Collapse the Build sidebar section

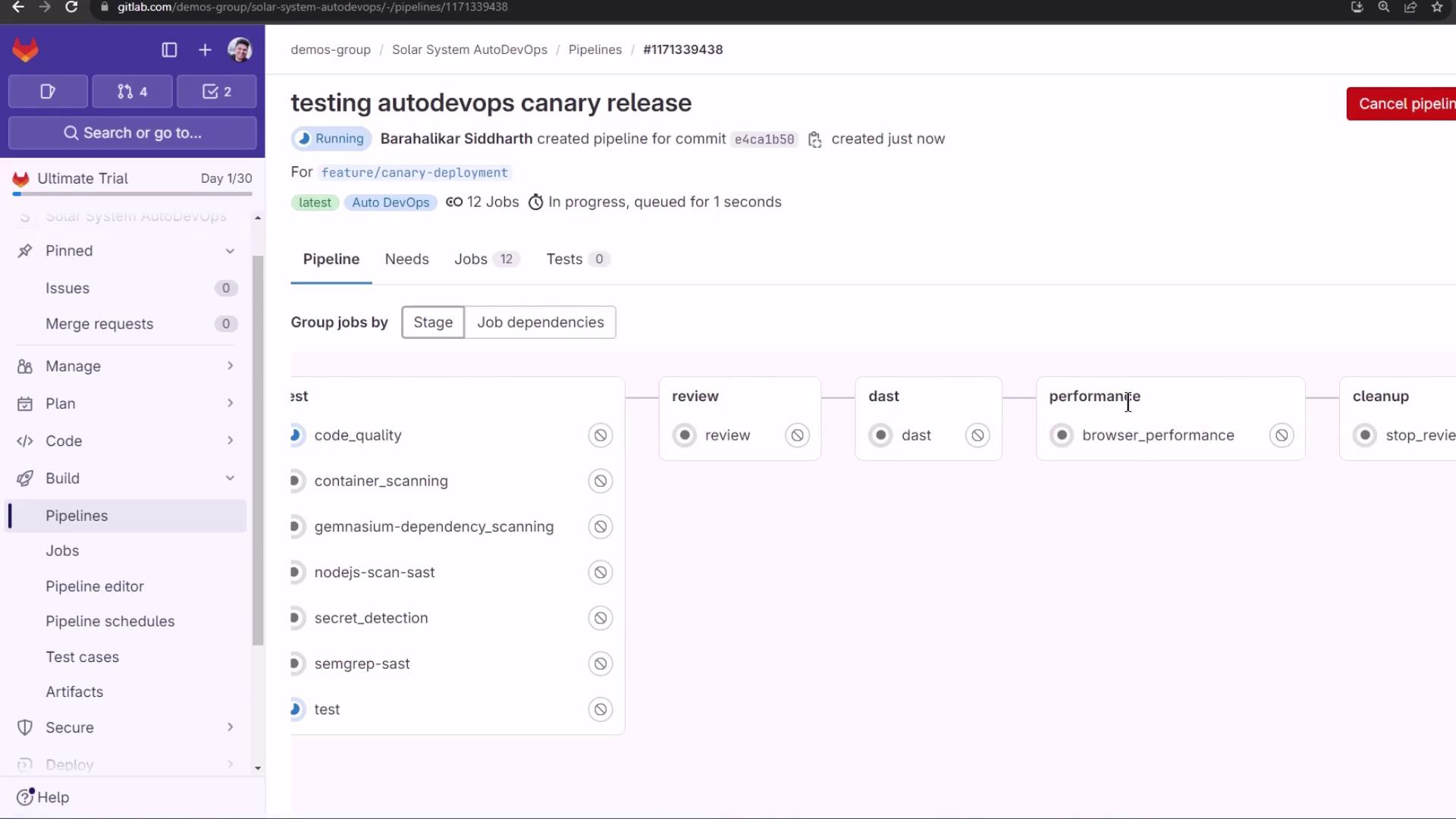pos(230,479)
